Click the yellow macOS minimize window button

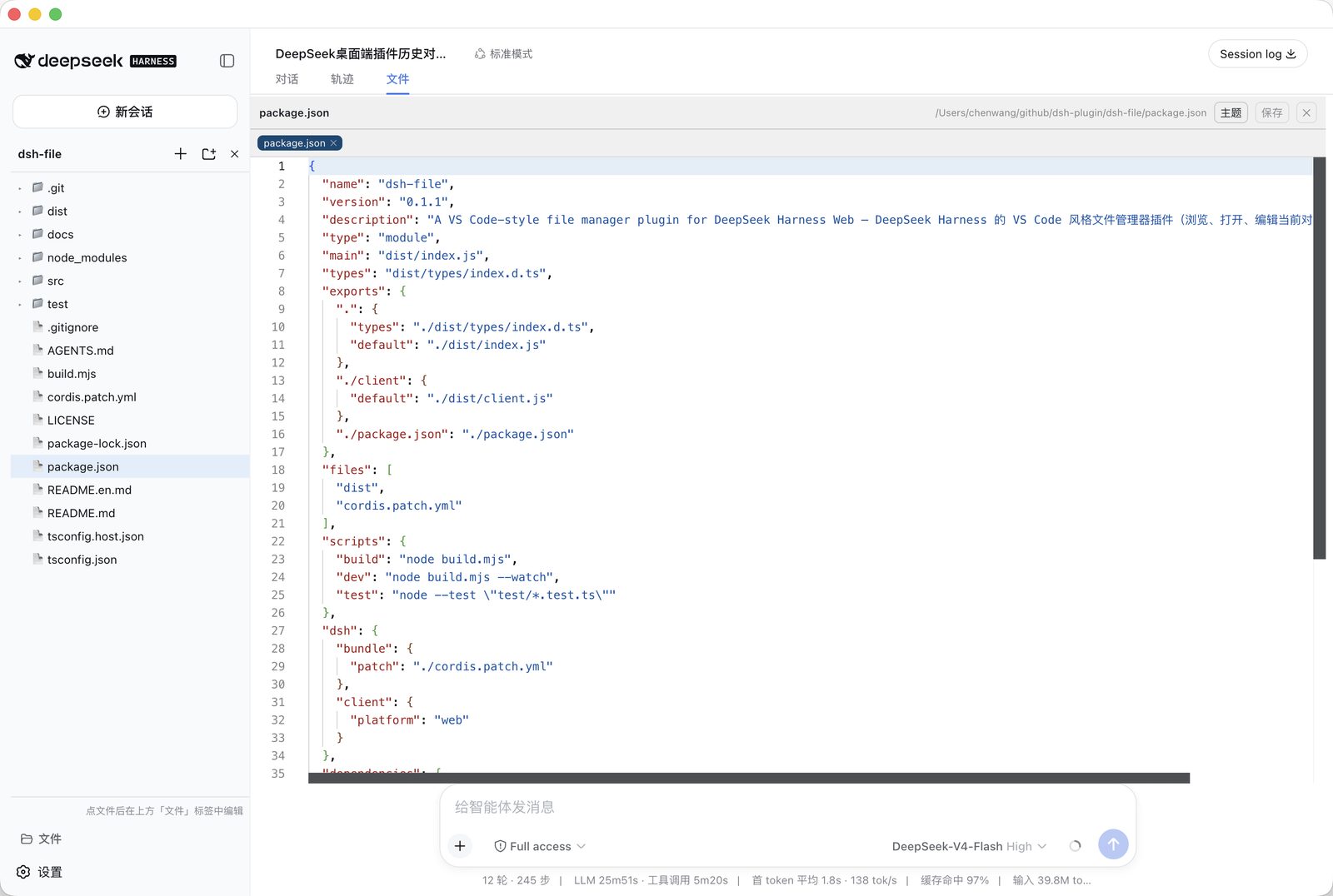(35, 14)
